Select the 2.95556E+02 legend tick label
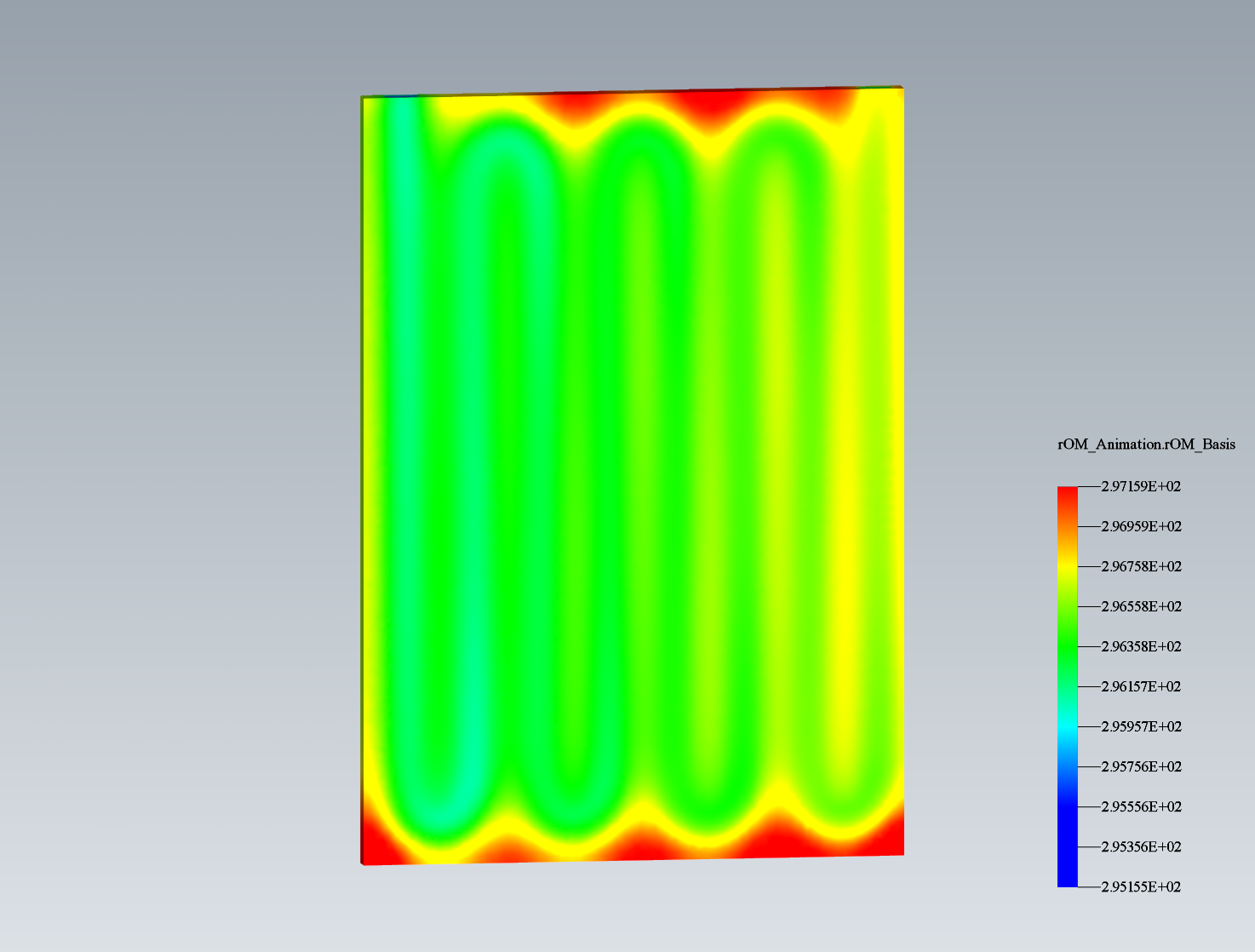The height and width of the screenshot is (952, 1255). [1141, 807]
